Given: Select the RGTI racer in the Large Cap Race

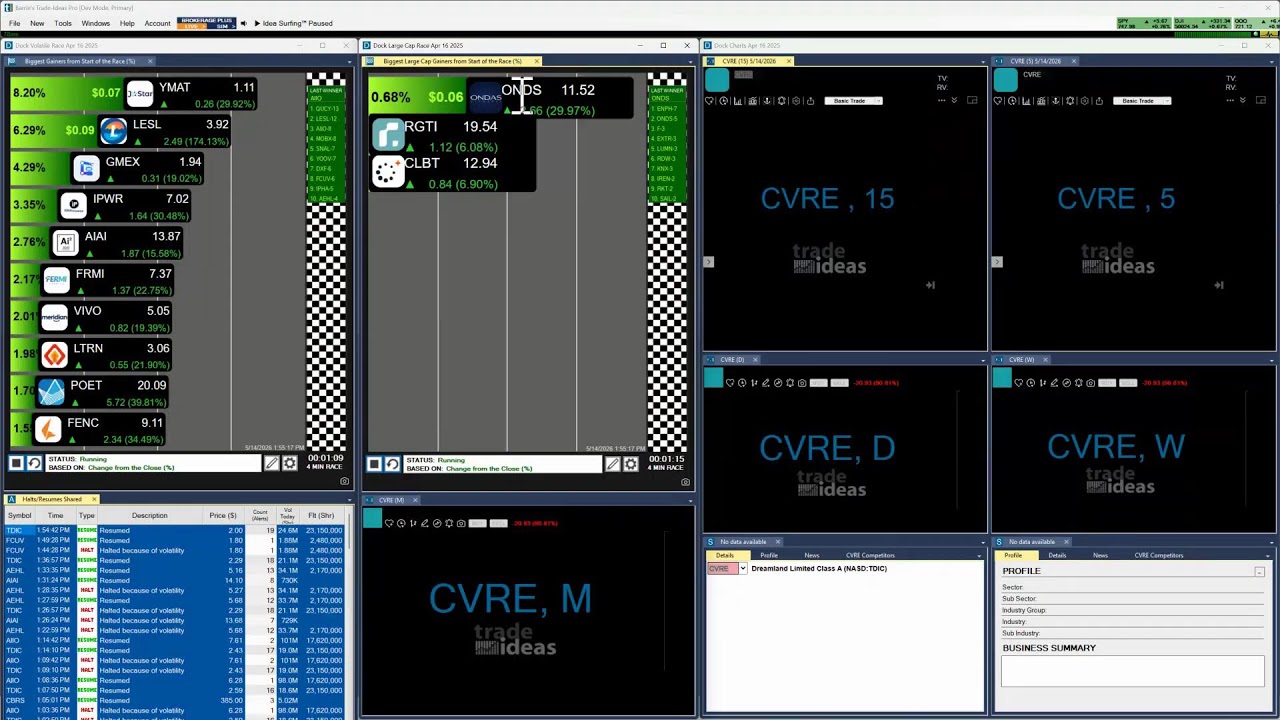Looking at the screenshot, I should point(450,135).
